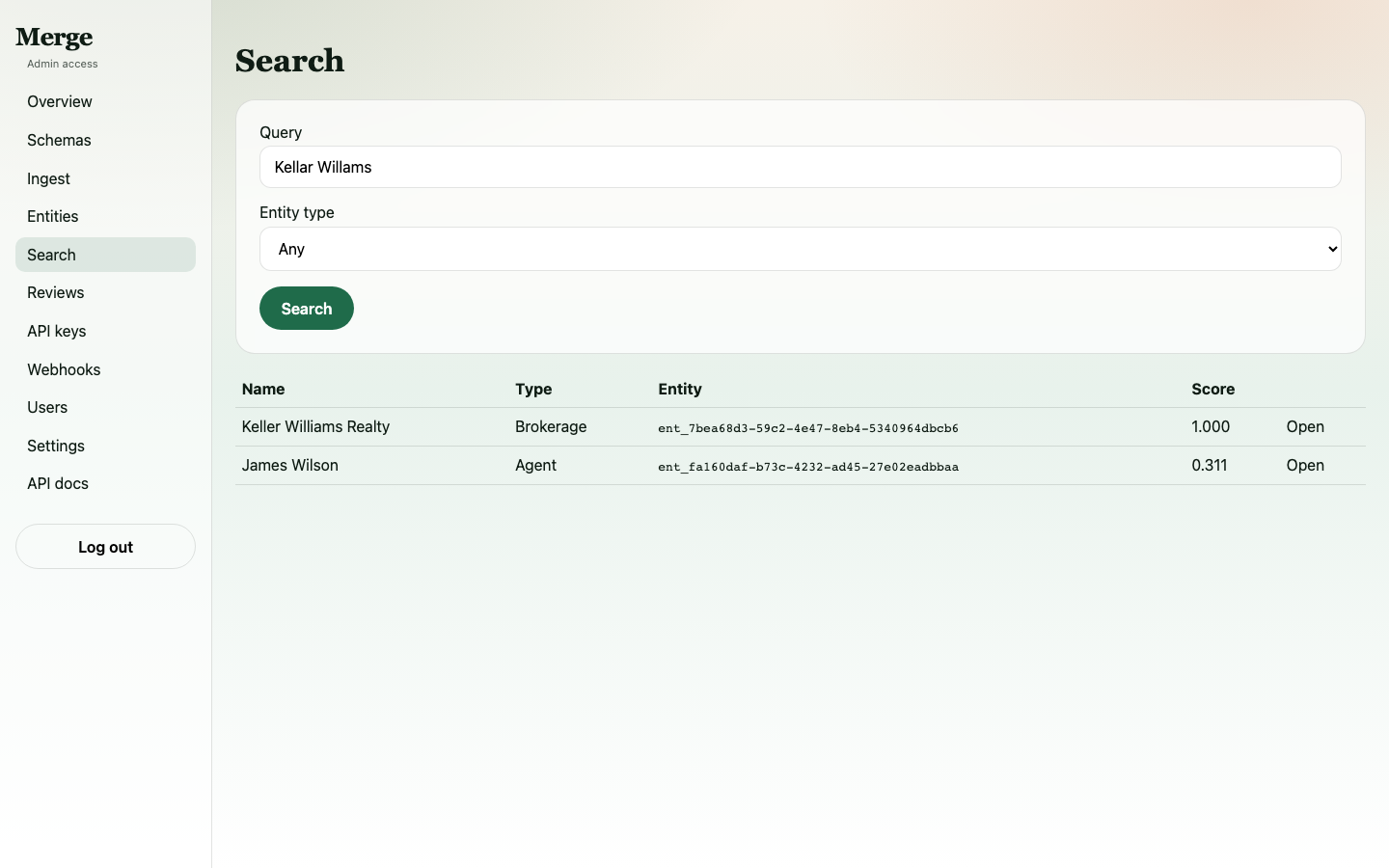Select Search in the sidebar navigation

pos(105,255)
